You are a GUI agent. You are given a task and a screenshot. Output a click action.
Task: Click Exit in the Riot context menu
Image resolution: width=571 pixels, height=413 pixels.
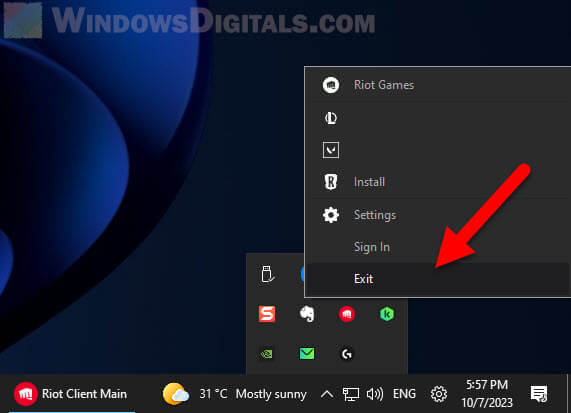click(x=438, y=279)
